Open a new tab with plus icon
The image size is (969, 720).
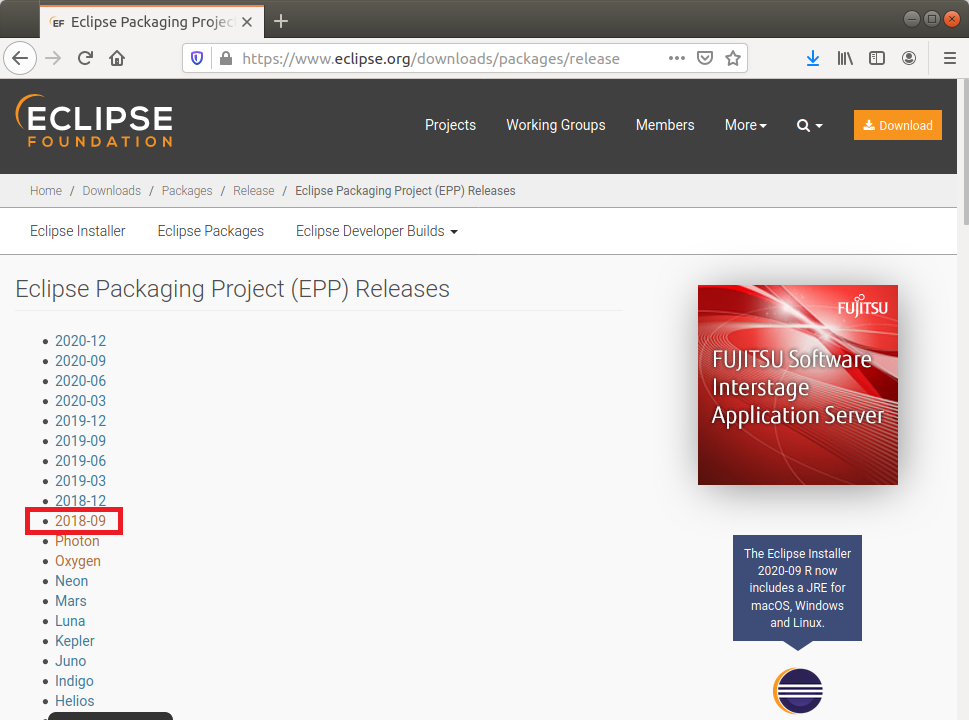[281, 22]
